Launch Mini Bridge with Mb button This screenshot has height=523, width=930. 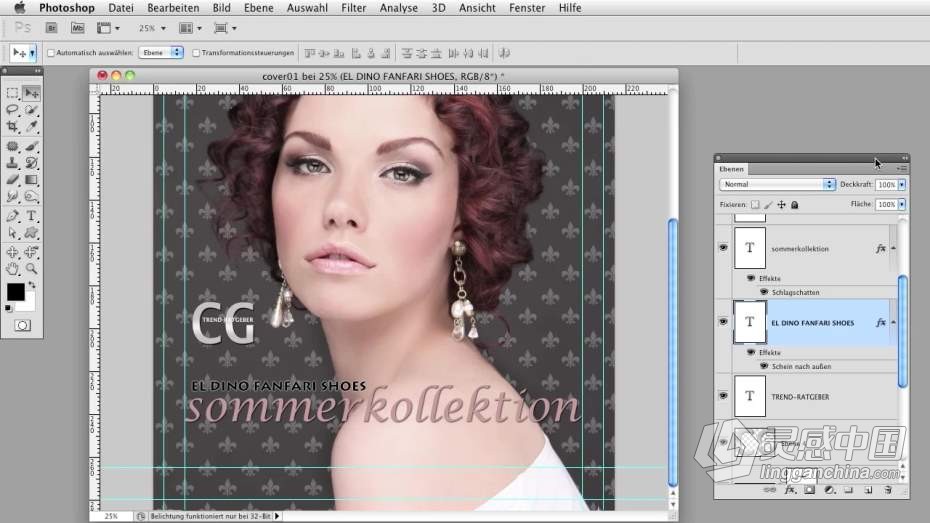click(77, 28)
